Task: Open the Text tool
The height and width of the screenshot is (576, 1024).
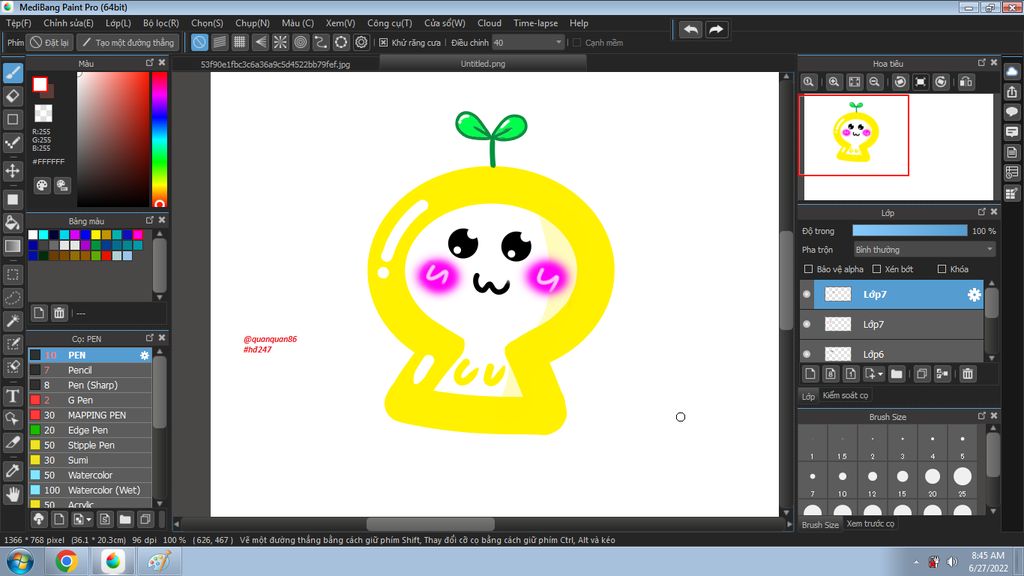Action: tap(12, 396)
